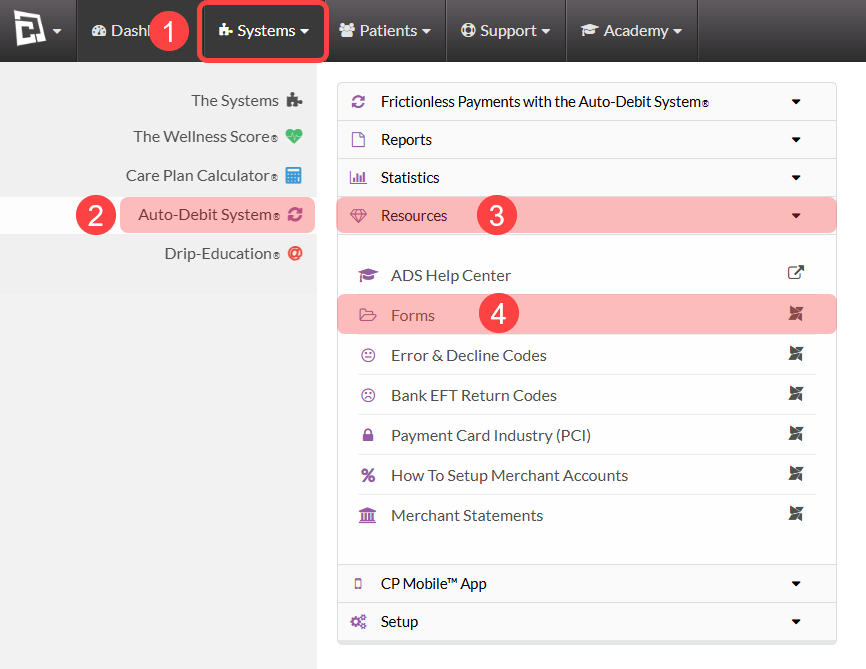Collapse the Resources section arrow
Viewport: 866px width, 669px height.
(796, 215)
